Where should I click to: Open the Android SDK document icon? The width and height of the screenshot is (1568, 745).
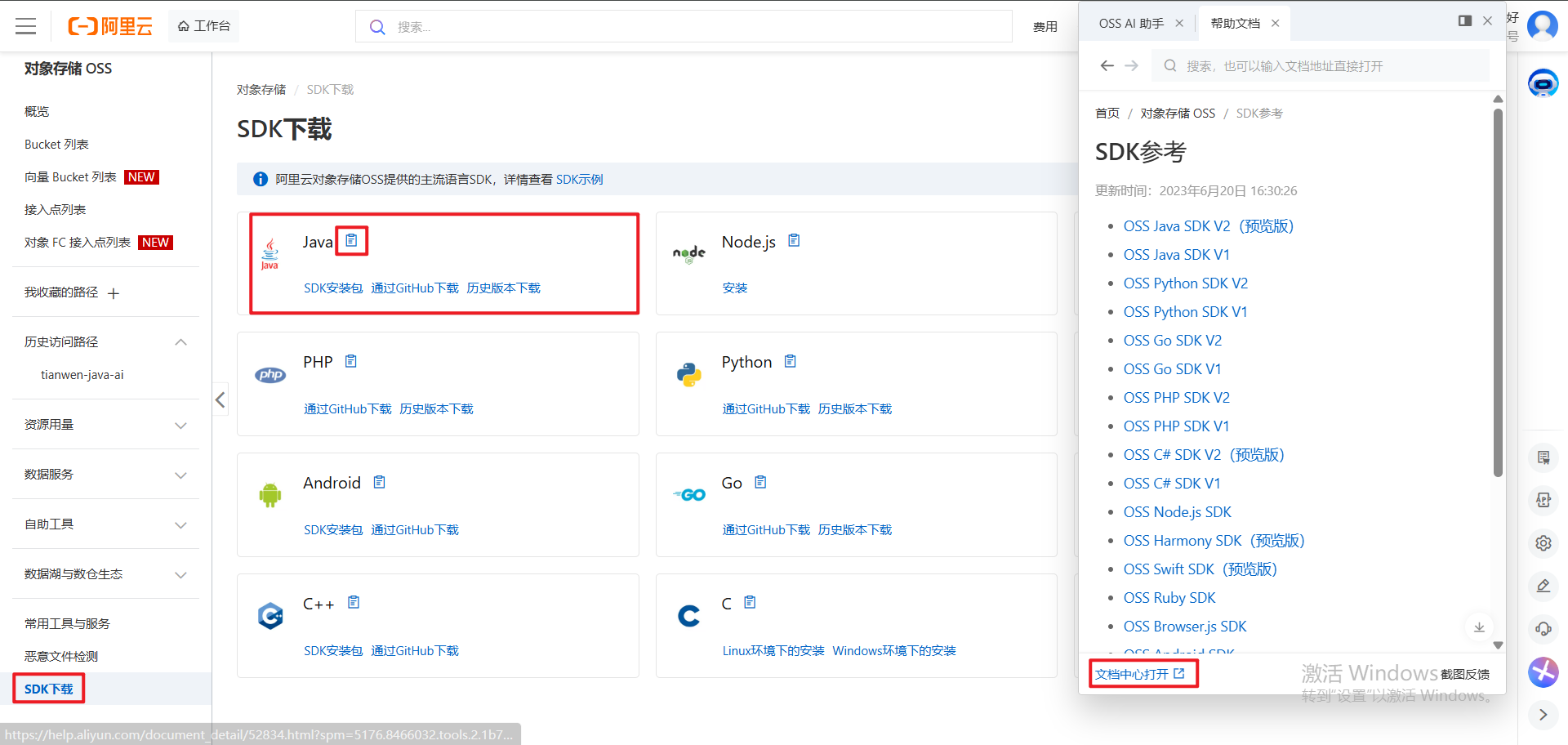pyautogui.click(x=379, y=482)
